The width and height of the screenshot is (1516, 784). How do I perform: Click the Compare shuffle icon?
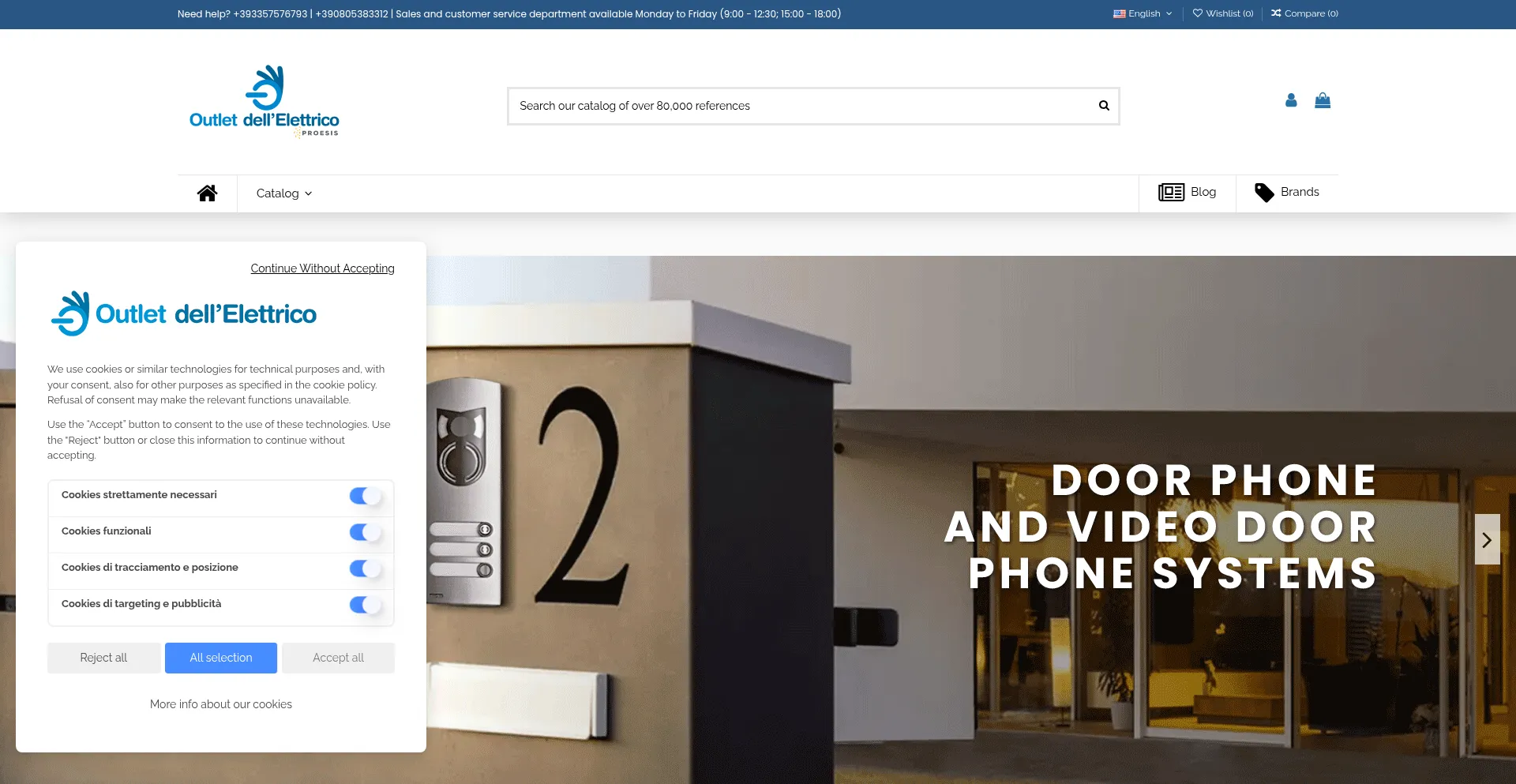point(1276,13)
